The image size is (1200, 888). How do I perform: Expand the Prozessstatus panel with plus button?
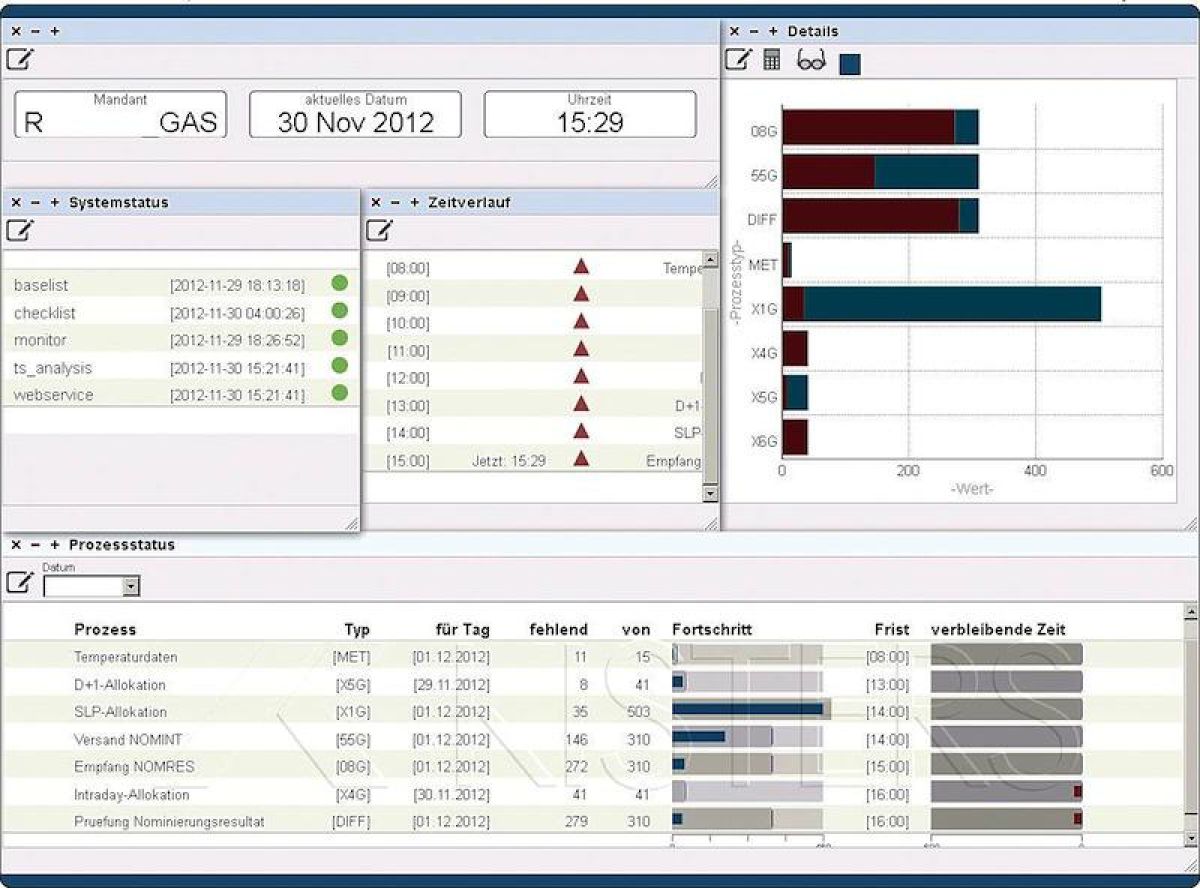pos(54,545)
